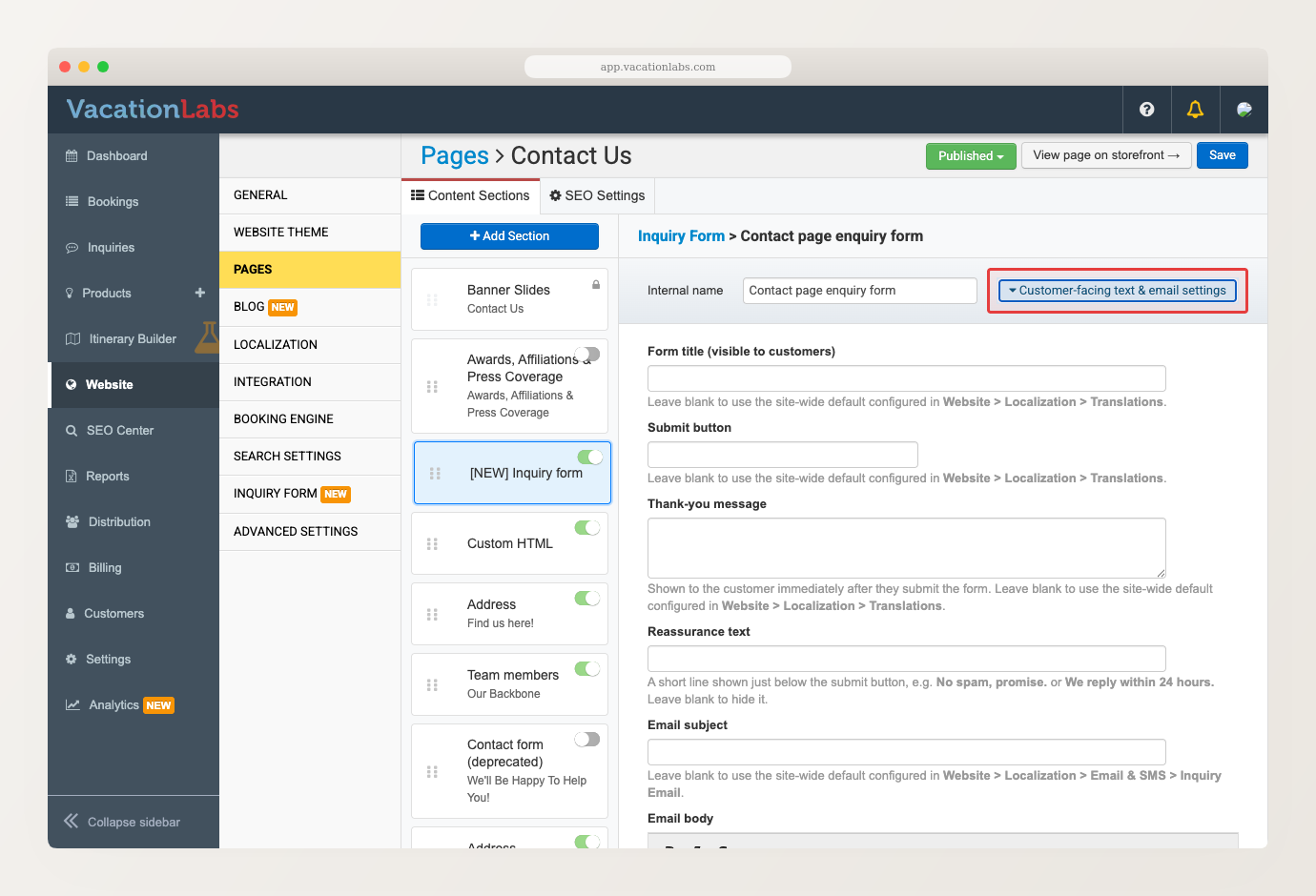This screenshot has width=1316, height=896.
Task: Open the notifications bell icon
Action: (1195, 110)
